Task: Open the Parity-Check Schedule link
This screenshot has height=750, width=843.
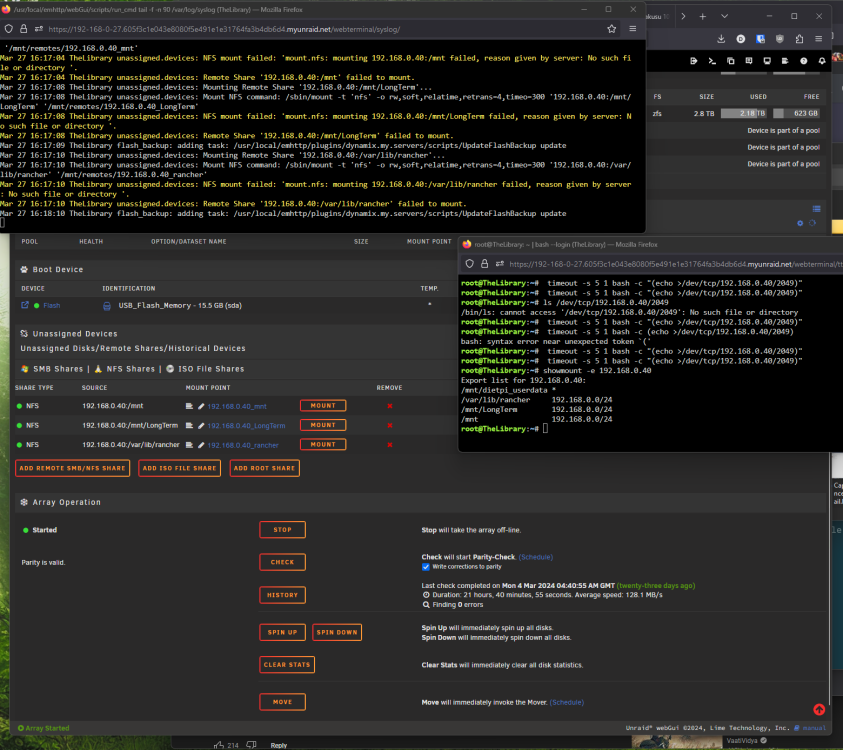Action: tap(536, 557)
